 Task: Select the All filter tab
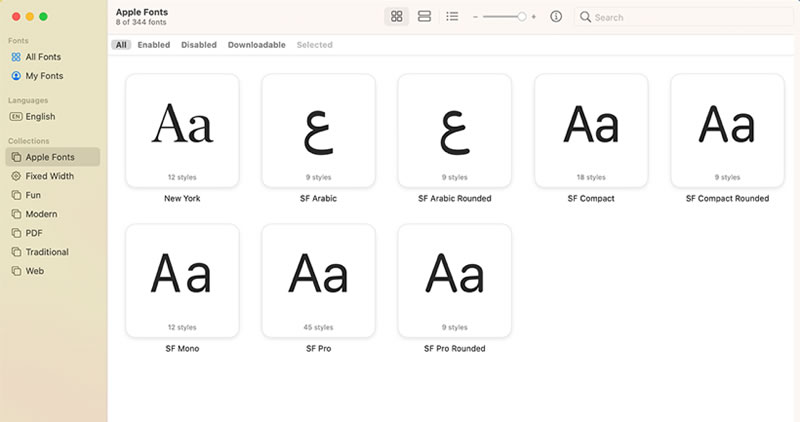(x=121, y=45)
